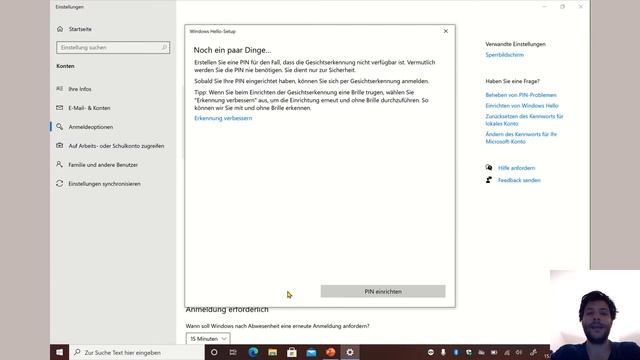
Task: Open Zurücksetzen des Kennworts für lokales Konto
Action: [524, 120]
